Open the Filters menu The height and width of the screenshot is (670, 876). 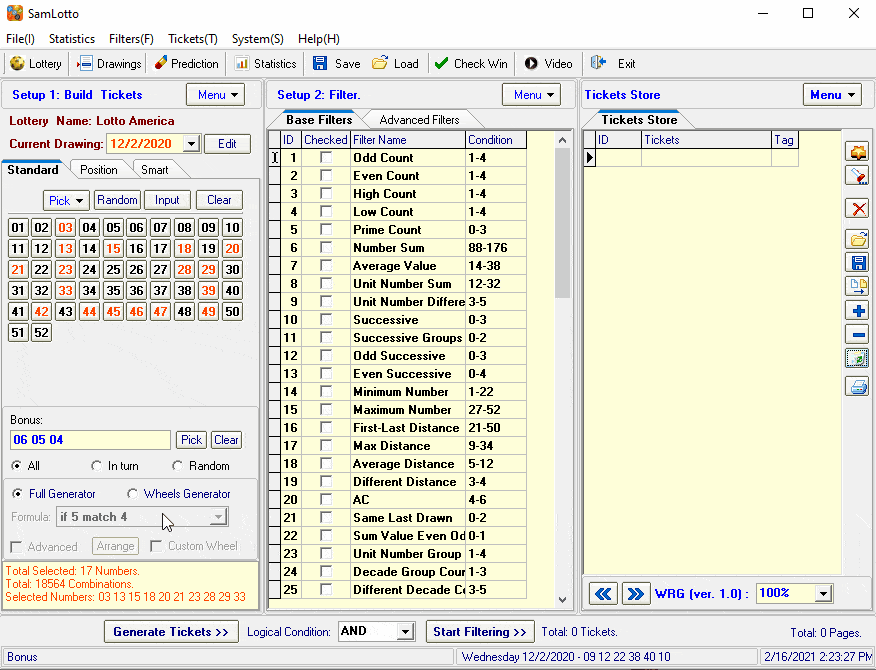coord(131,39)
